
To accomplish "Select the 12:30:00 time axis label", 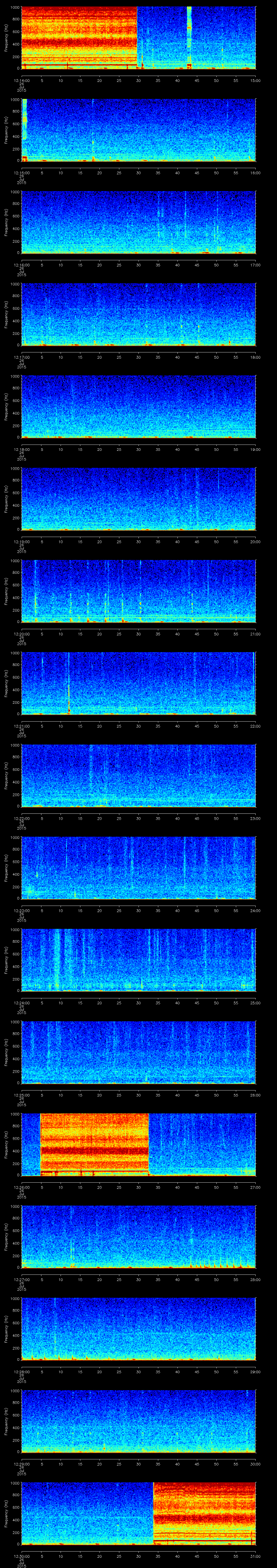I will 21,1556.
